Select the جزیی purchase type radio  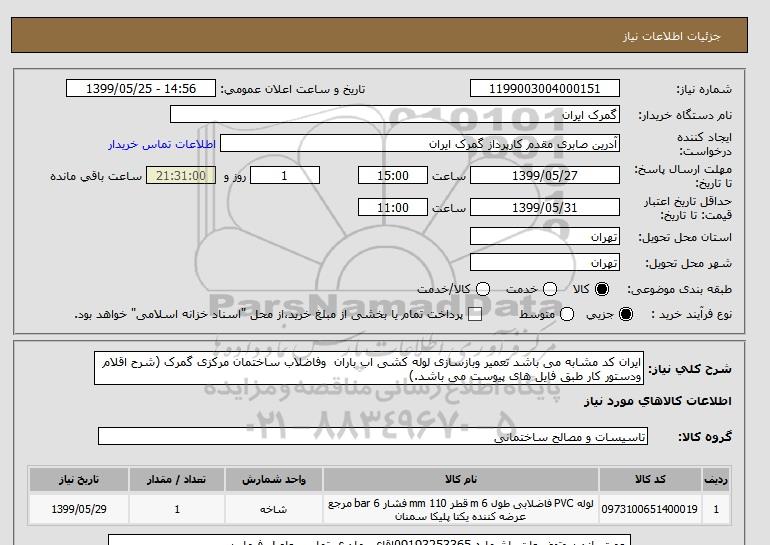coord(626,314)
